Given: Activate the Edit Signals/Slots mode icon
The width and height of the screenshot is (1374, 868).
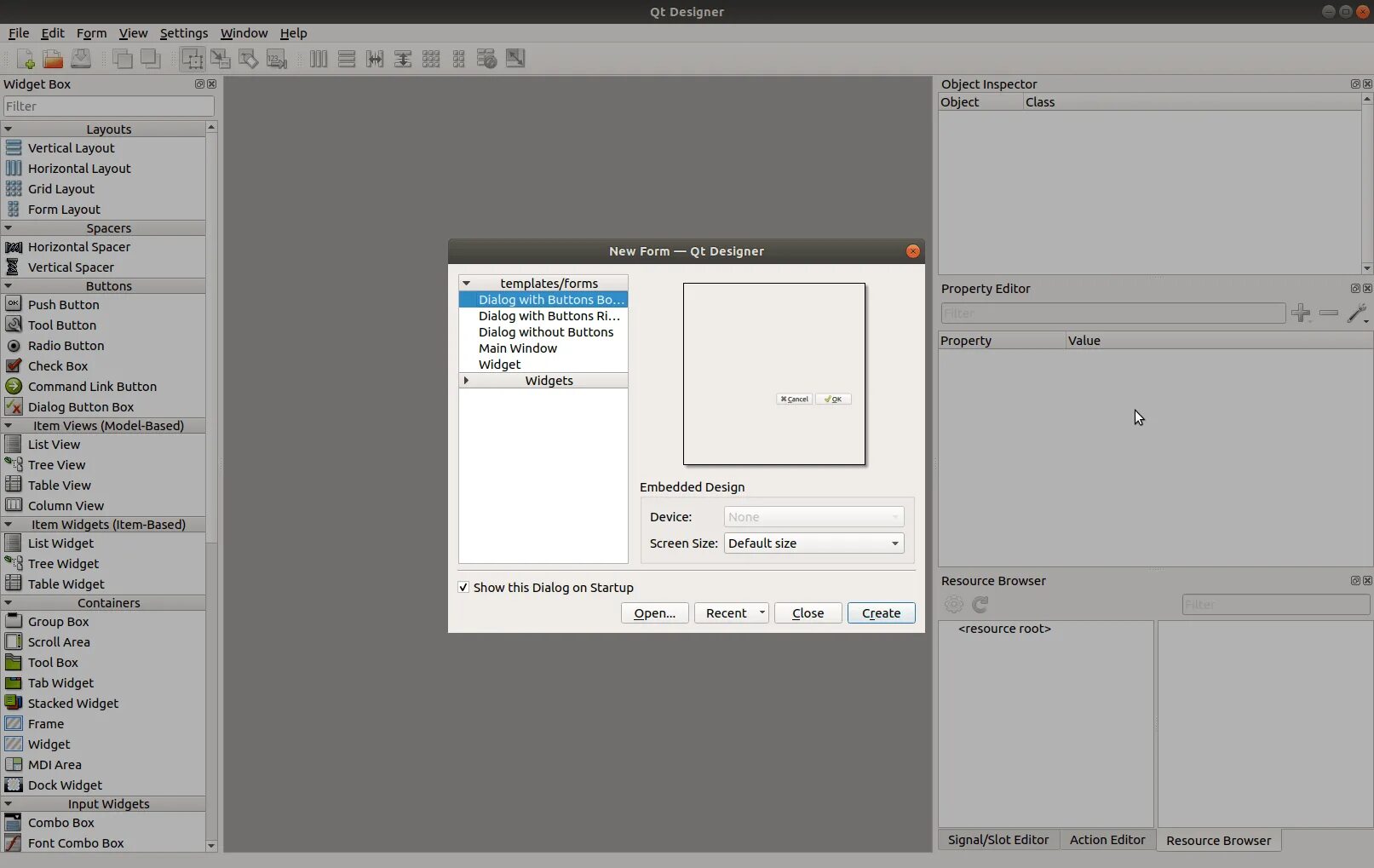Looking at the screenshot, I should coord(221,59).
